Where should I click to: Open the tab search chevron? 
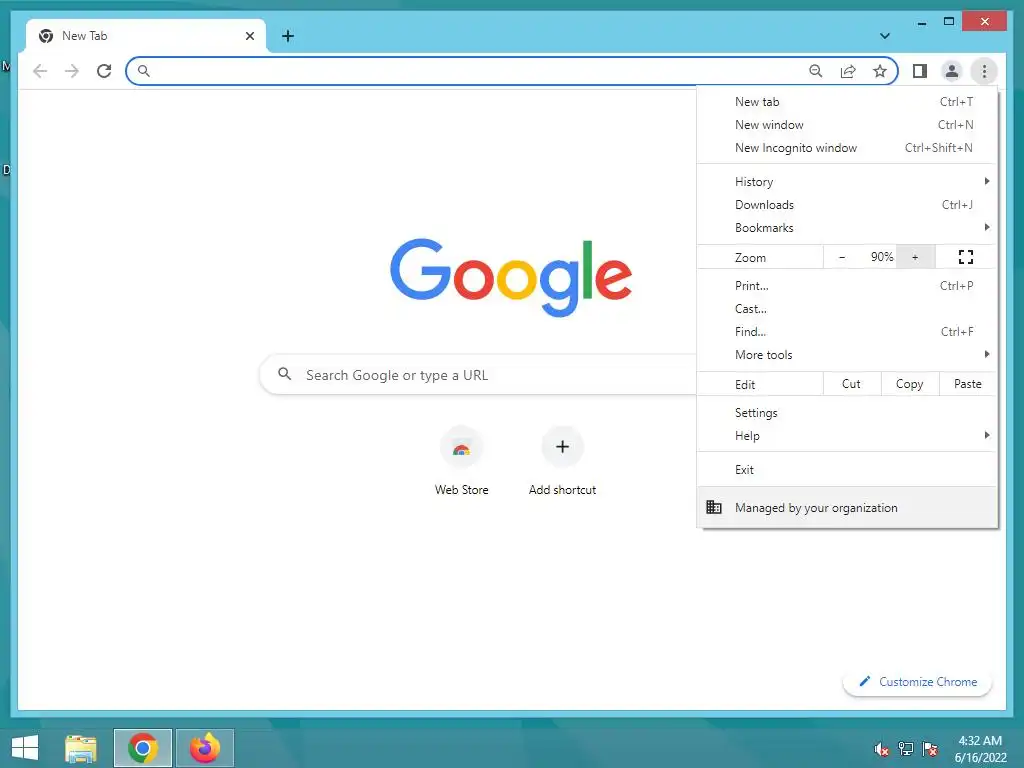pyautogui.click(x=885, y=36)
